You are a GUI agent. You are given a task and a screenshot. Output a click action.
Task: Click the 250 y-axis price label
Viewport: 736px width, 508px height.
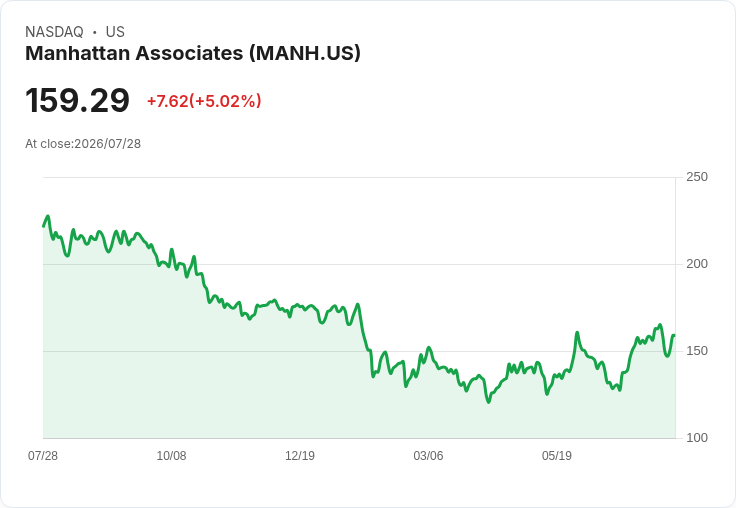tap(697, 177)
